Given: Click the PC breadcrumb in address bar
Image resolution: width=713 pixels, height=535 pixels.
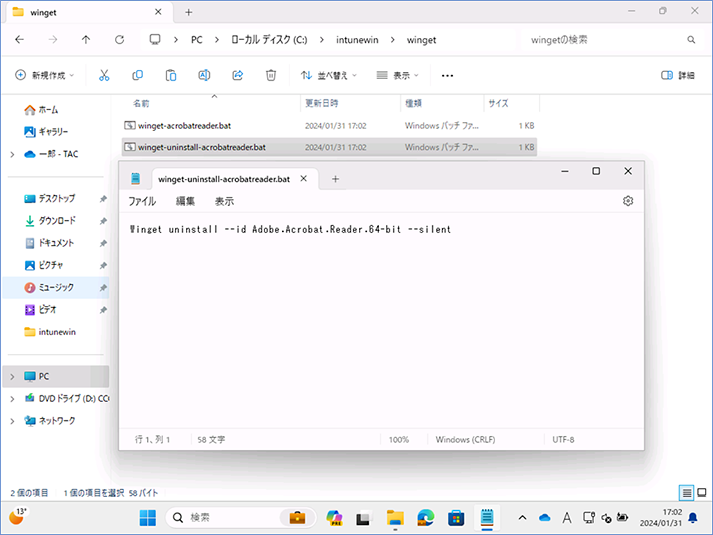Looking at the screenshot, I should coord(197,40).
